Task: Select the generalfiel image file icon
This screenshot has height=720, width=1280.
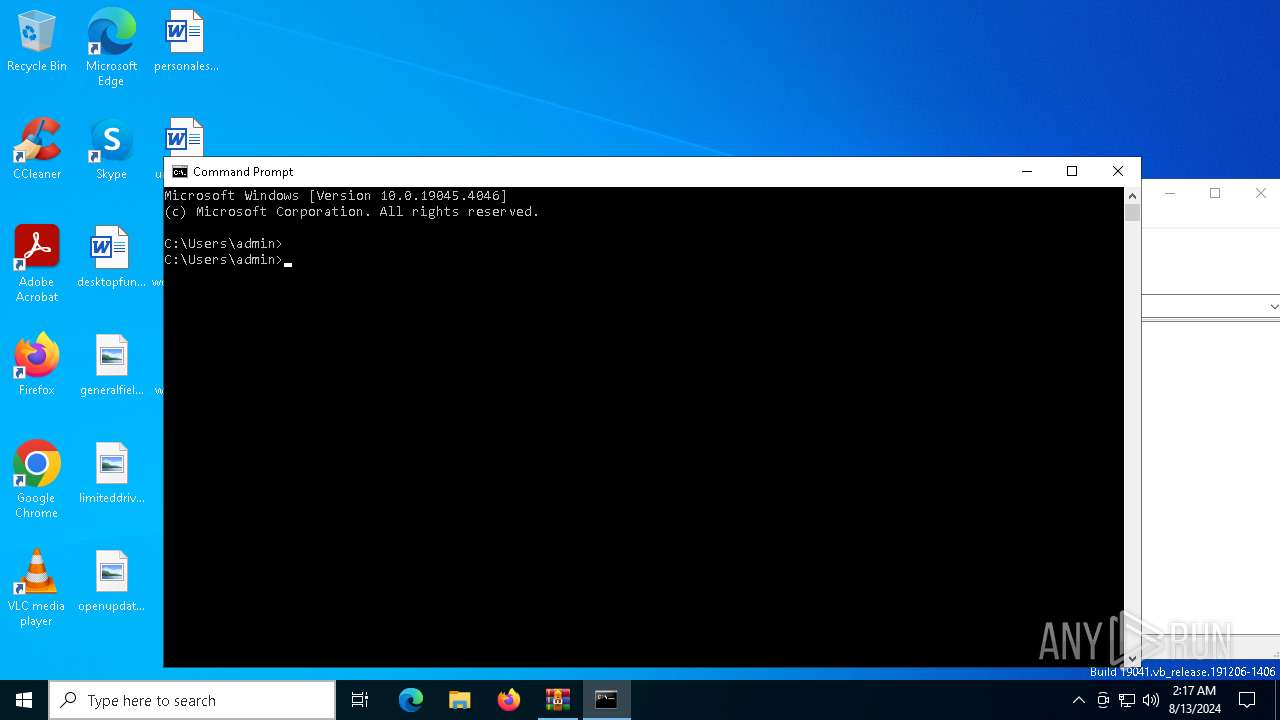Action: pyautogui.click(x=111, y=366)
